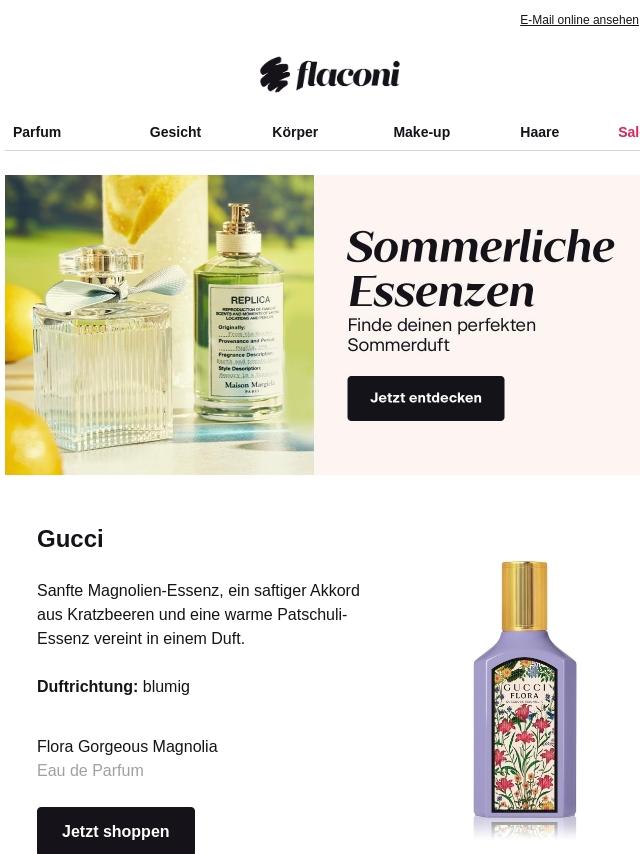Click the ribbed glass perfume bottle with bow
640x854 pixels.
pos(102,349)
